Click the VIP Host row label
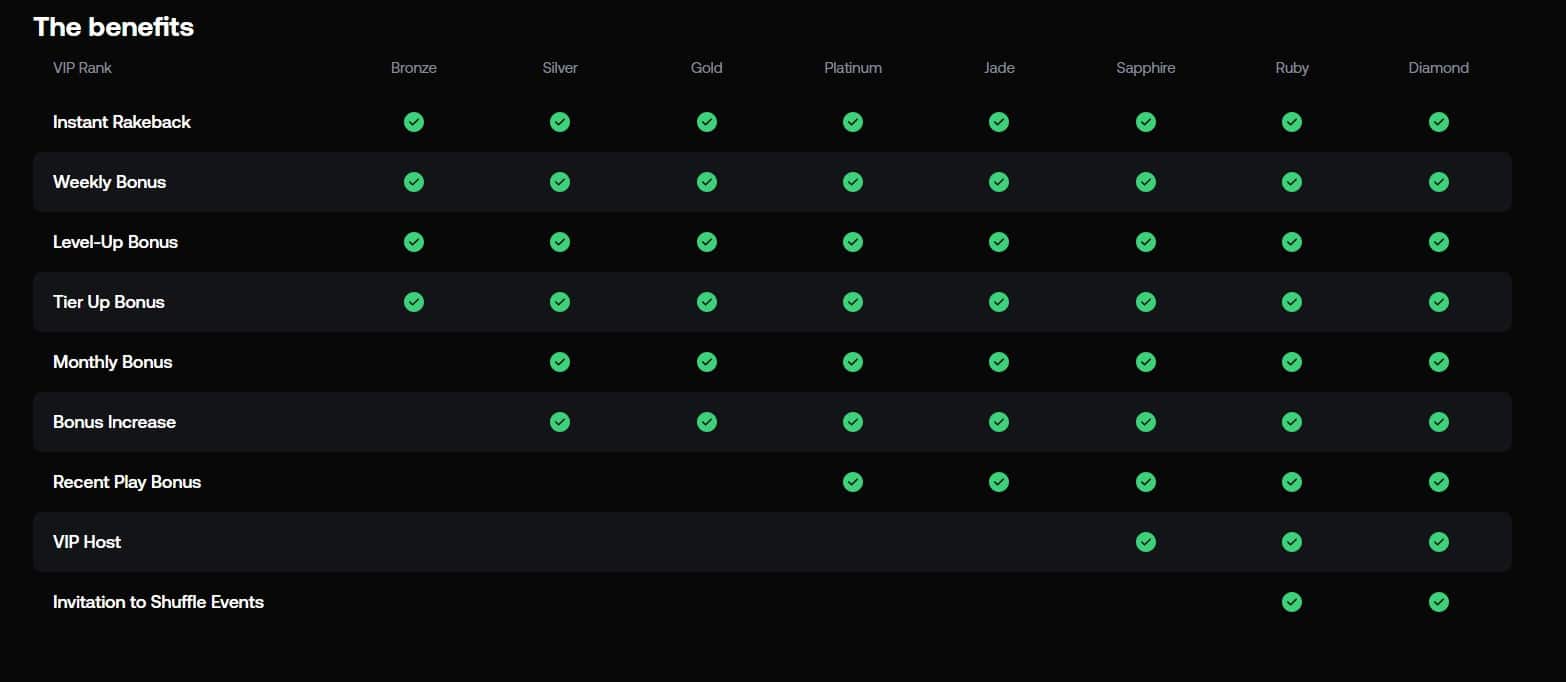1566x682 pixels. 87,542
